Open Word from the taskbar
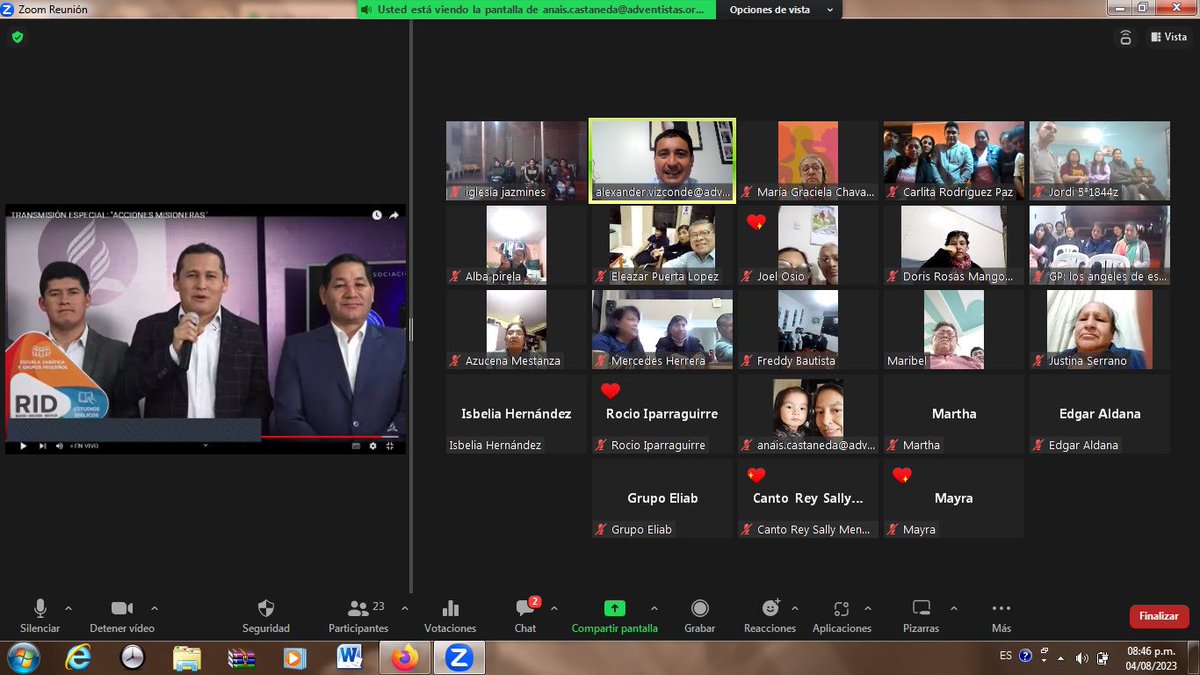1200x675 pixels. (x=349, y=657)
